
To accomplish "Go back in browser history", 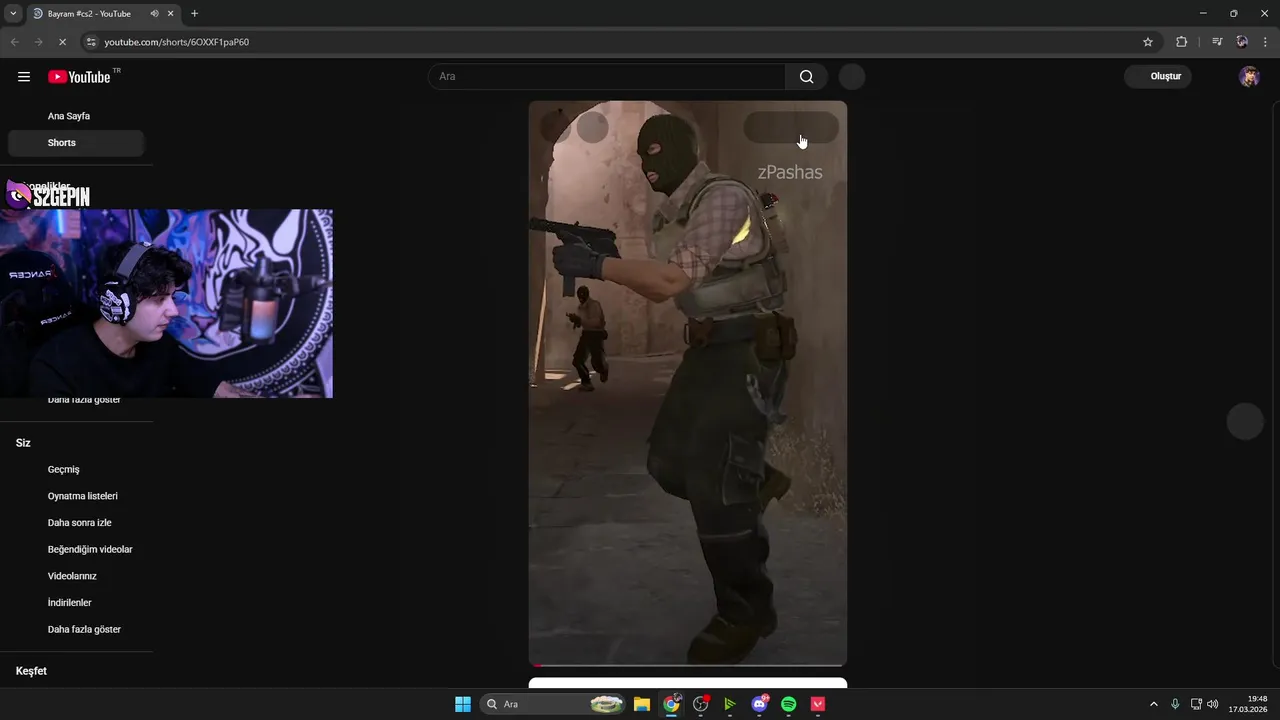I will pyautogui.click(x=14, y=42).
